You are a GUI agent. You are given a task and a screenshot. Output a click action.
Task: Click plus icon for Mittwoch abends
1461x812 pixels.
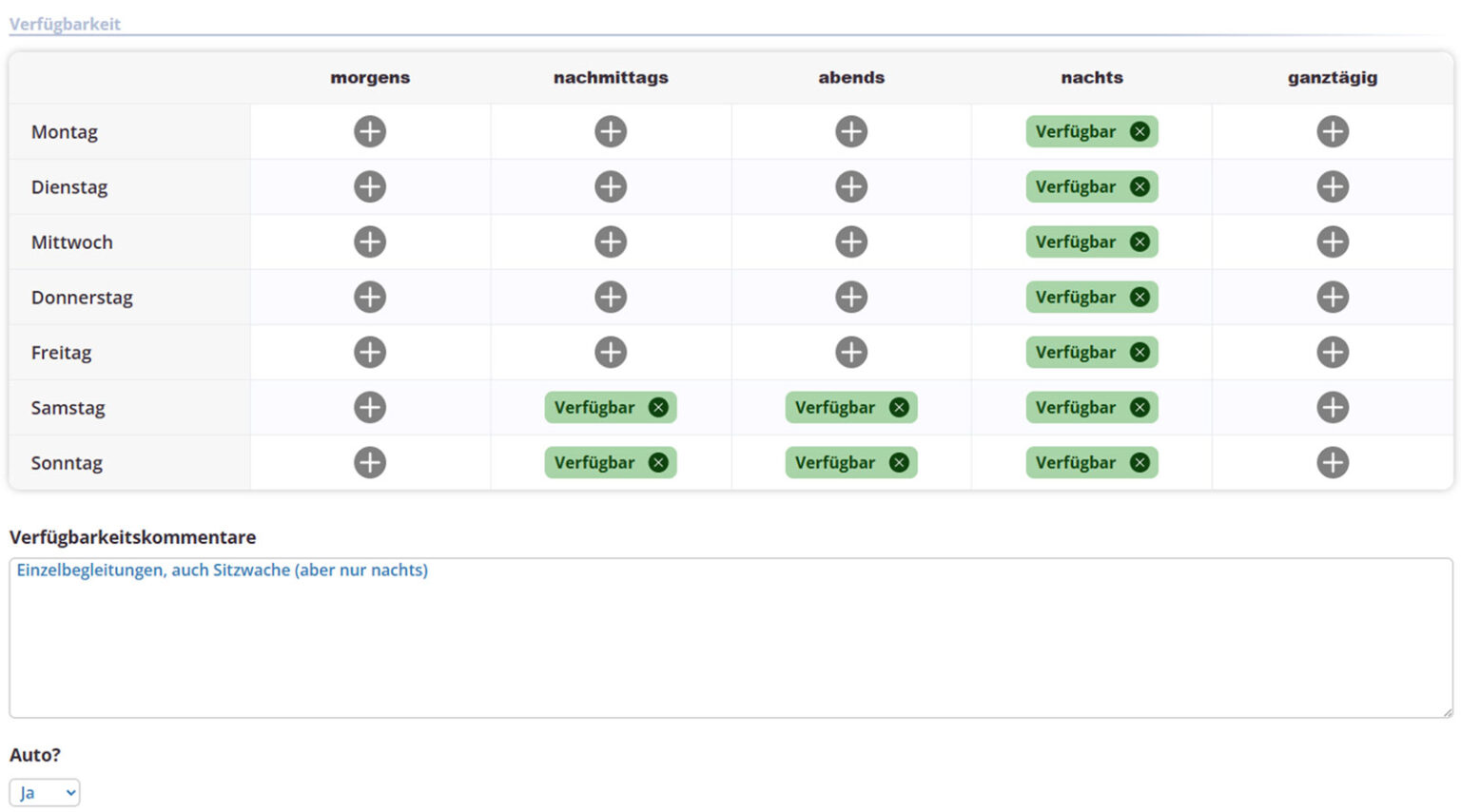coord(851,242)
